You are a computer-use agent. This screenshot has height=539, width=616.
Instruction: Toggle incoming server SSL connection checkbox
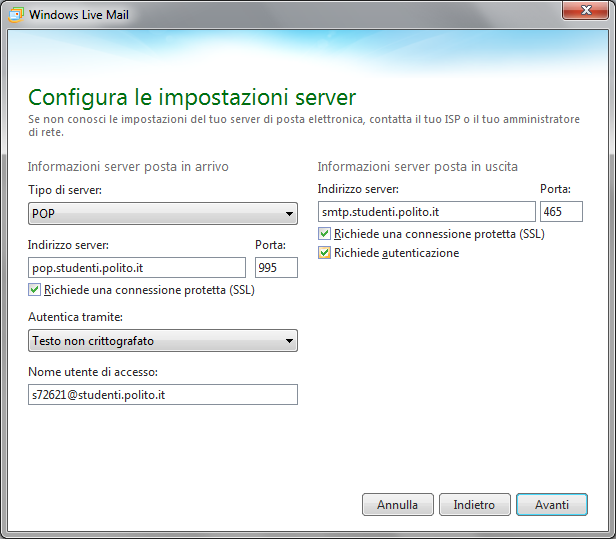pos(35,290)
